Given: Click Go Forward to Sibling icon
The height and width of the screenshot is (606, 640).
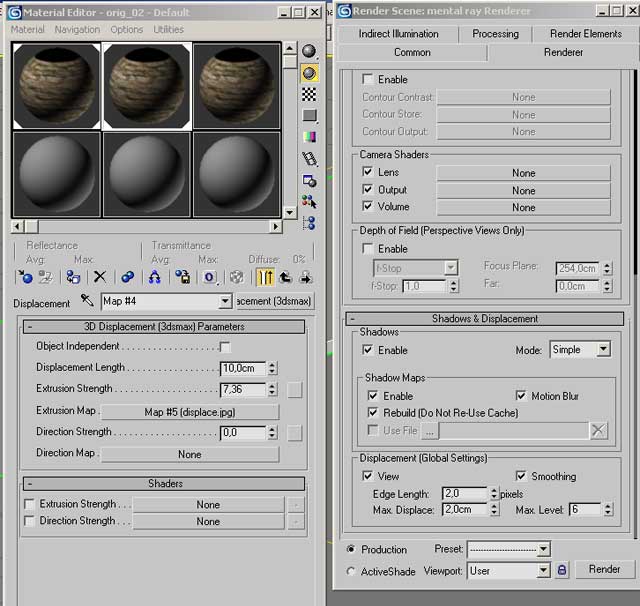Looking at the screenshot, I should (x=306, y=277).
